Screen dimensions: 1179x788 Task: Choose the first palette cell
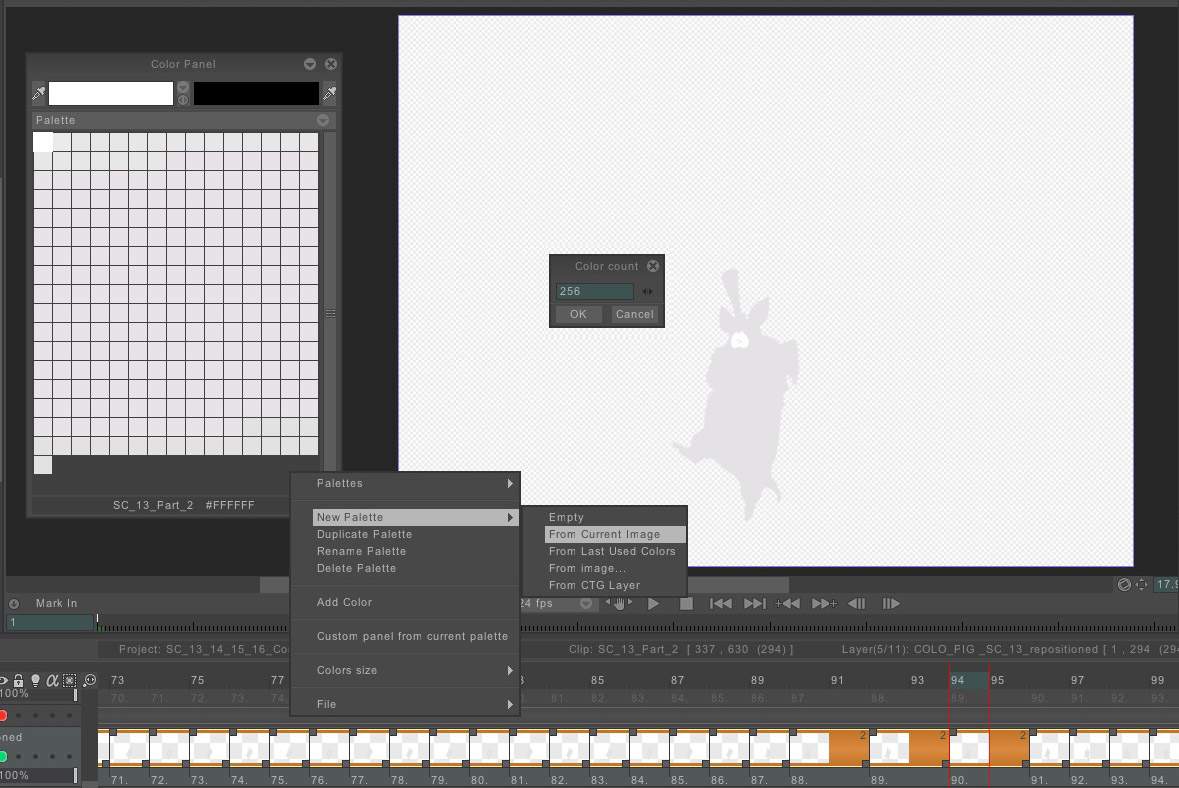43,142
